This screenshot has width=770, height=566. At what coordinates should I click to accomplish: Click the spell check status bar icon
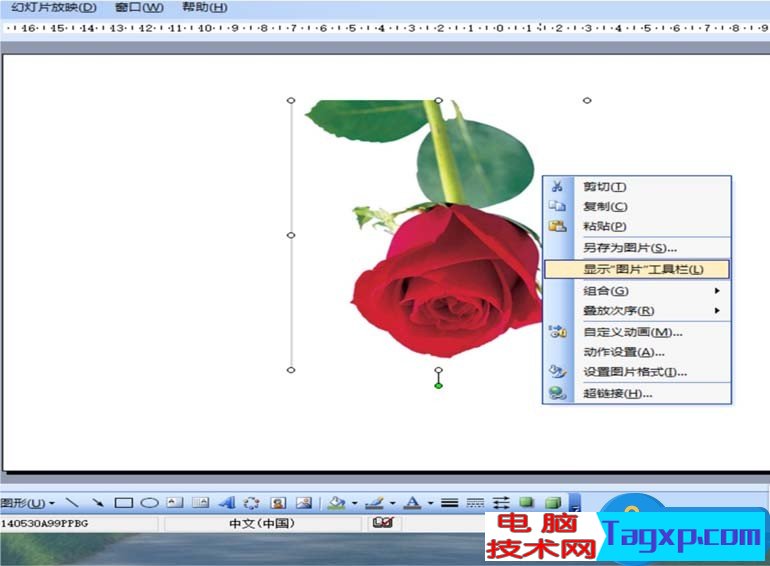[x=381, y=523]
